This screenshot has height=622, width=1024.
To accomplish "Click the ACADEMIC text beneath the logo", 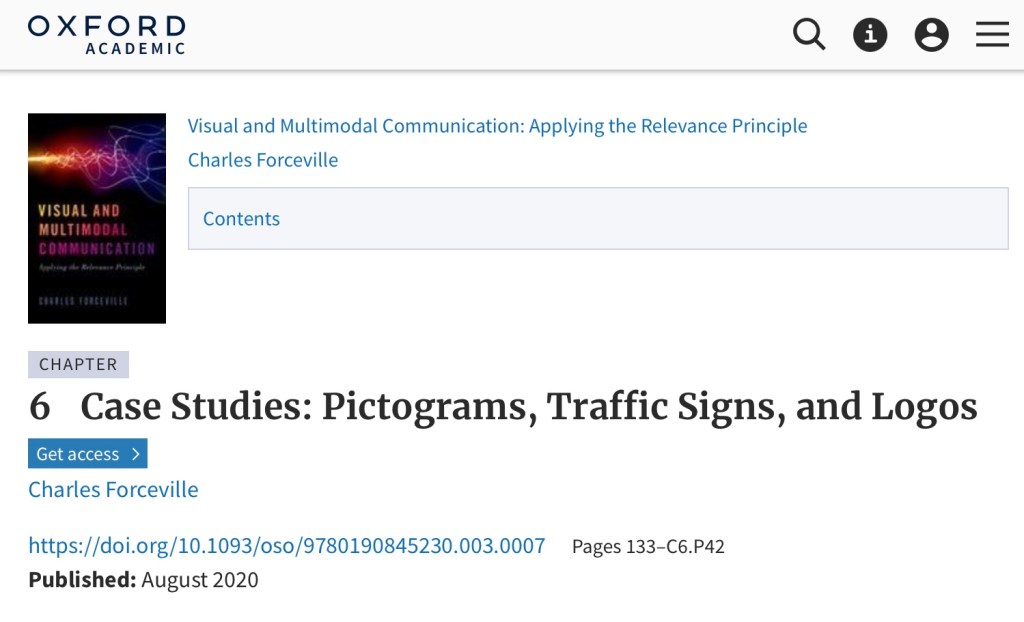I will tap(135, 48).
